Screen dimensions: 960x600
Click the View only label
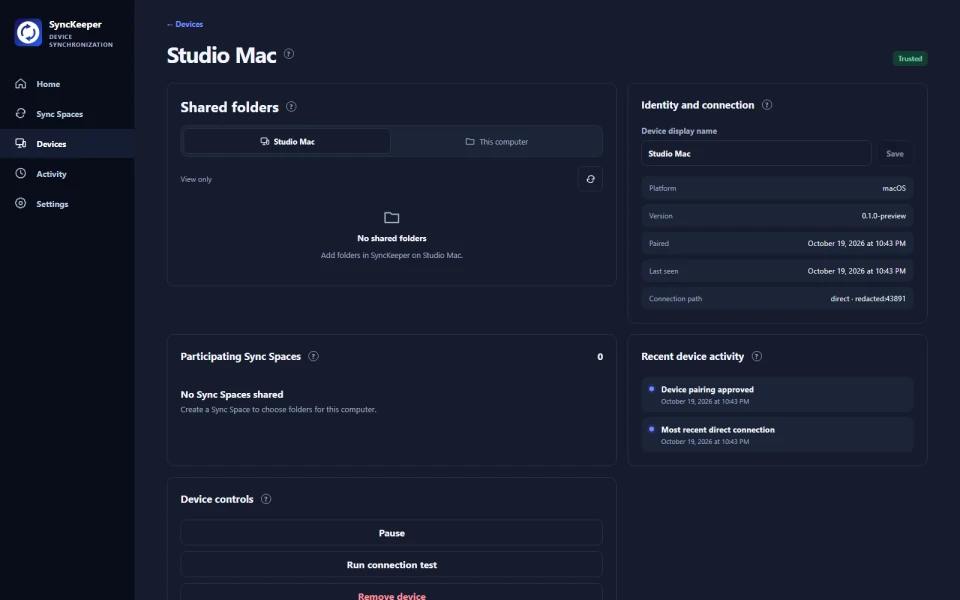(196, 179)
